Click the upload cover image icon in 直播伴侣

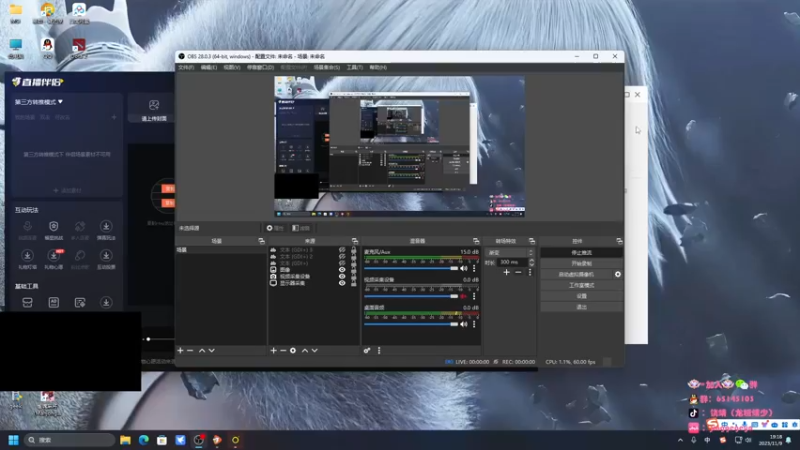(x=154, y=106)
